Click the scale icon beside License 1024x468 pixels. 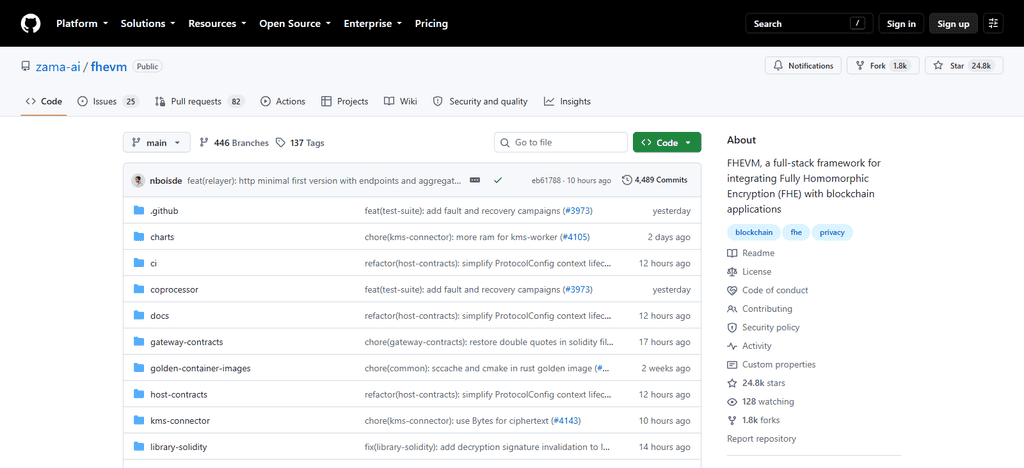[731, 272]
